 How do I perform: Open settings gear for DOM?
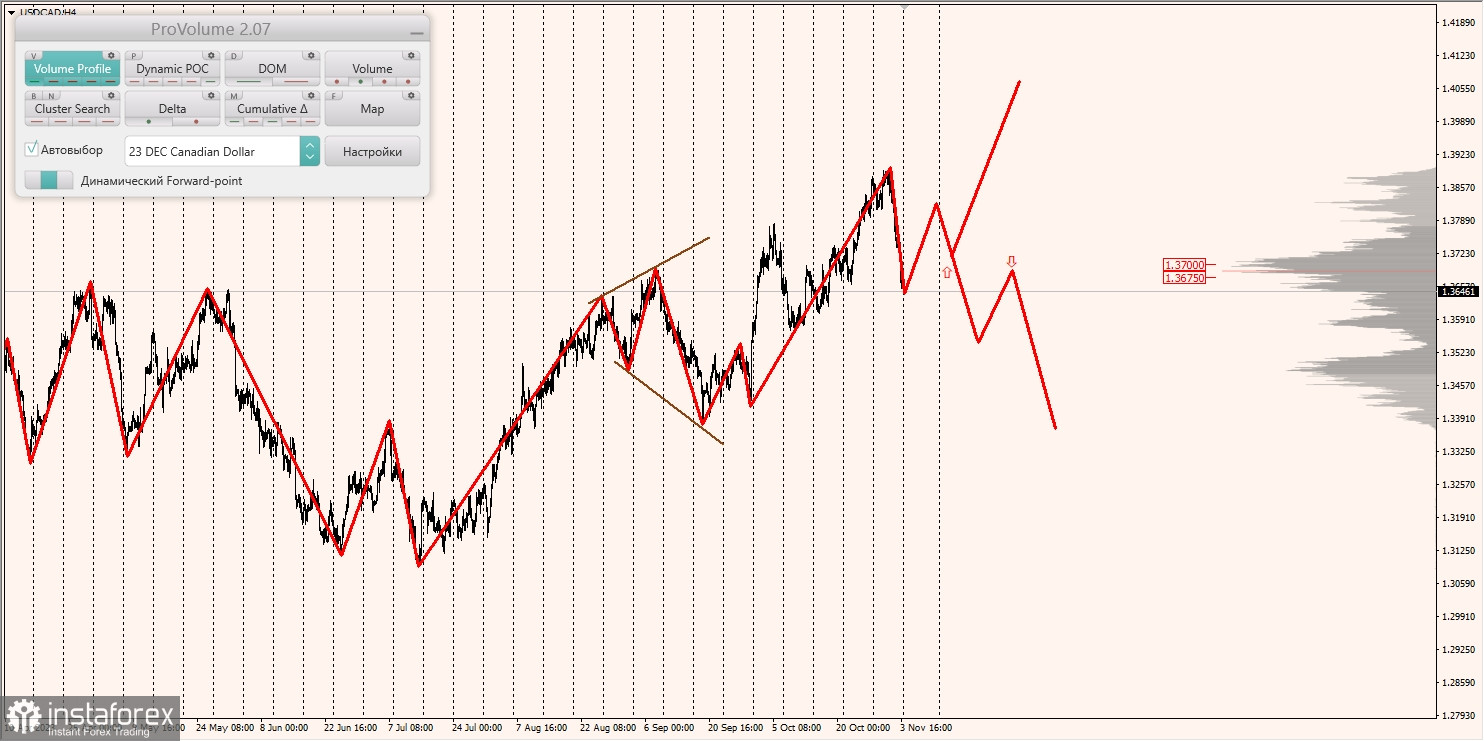[312, 56]
